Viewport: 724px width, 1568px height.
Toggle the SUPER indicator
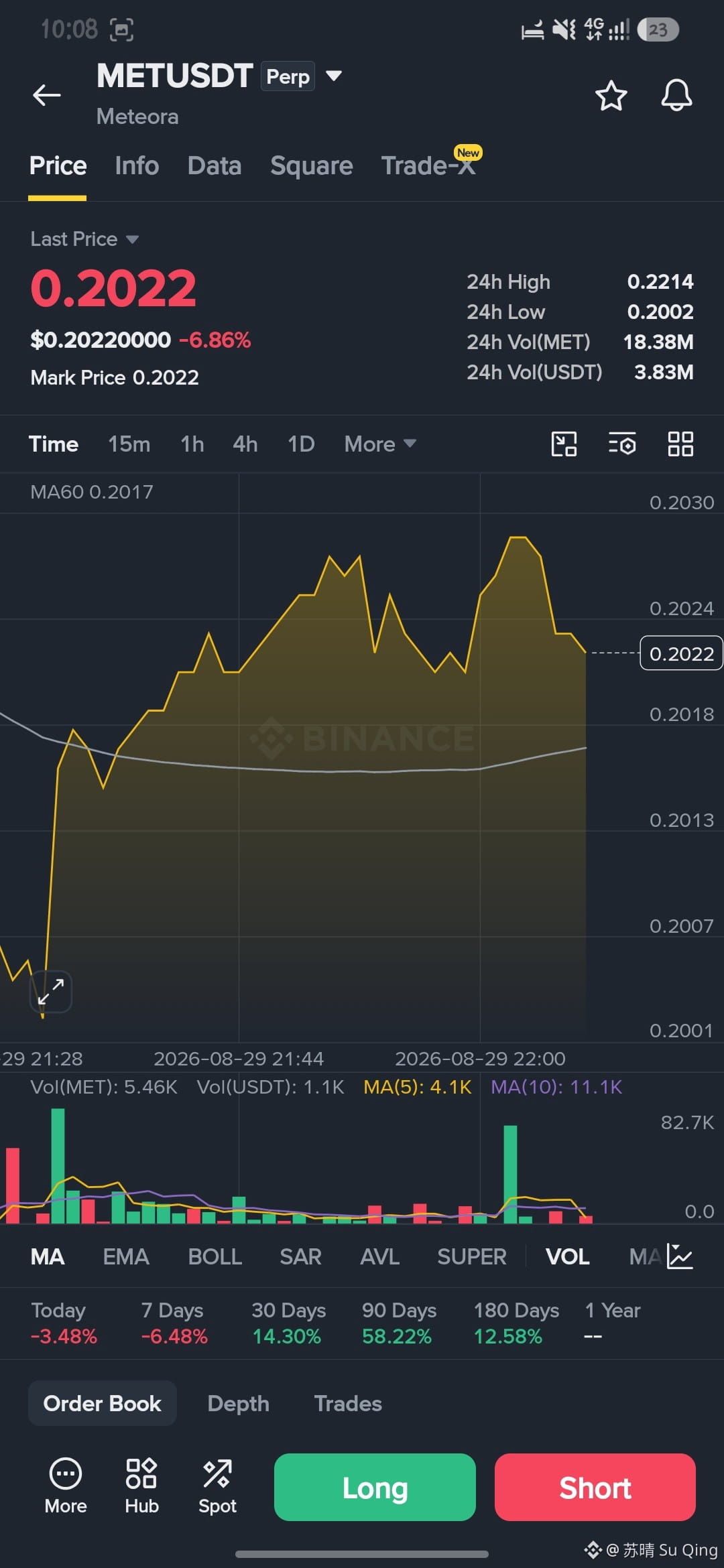click(x=472, y=1256)
